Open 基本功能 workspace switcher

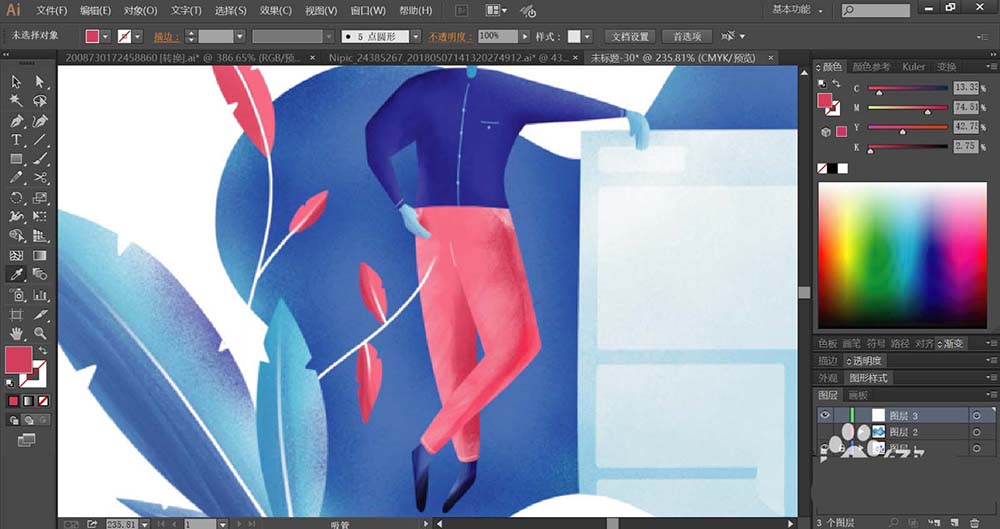tap(797, 10)
